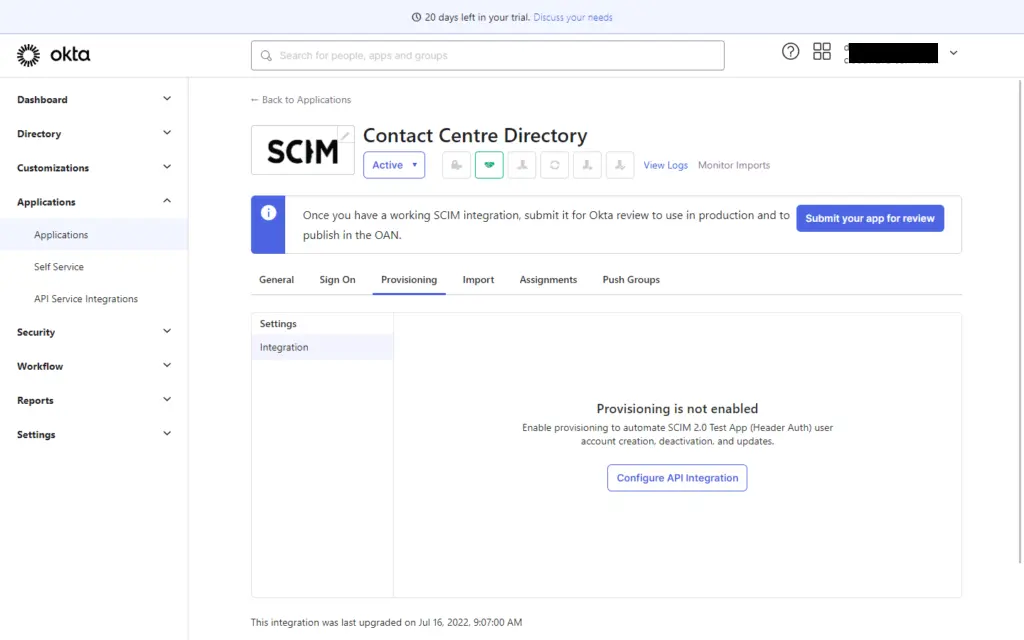This screenshot has height=640, width=1024.
Task: Click Configure API Integration
Action: (676, 478)
